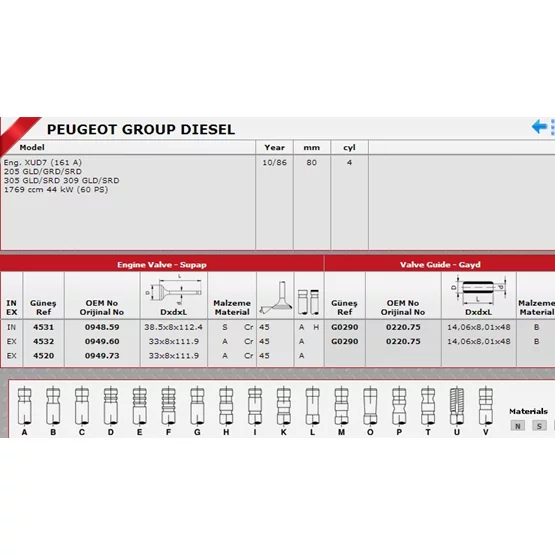
Task: Click dimension 38.5x8x112.4
Action: (173, 327)
